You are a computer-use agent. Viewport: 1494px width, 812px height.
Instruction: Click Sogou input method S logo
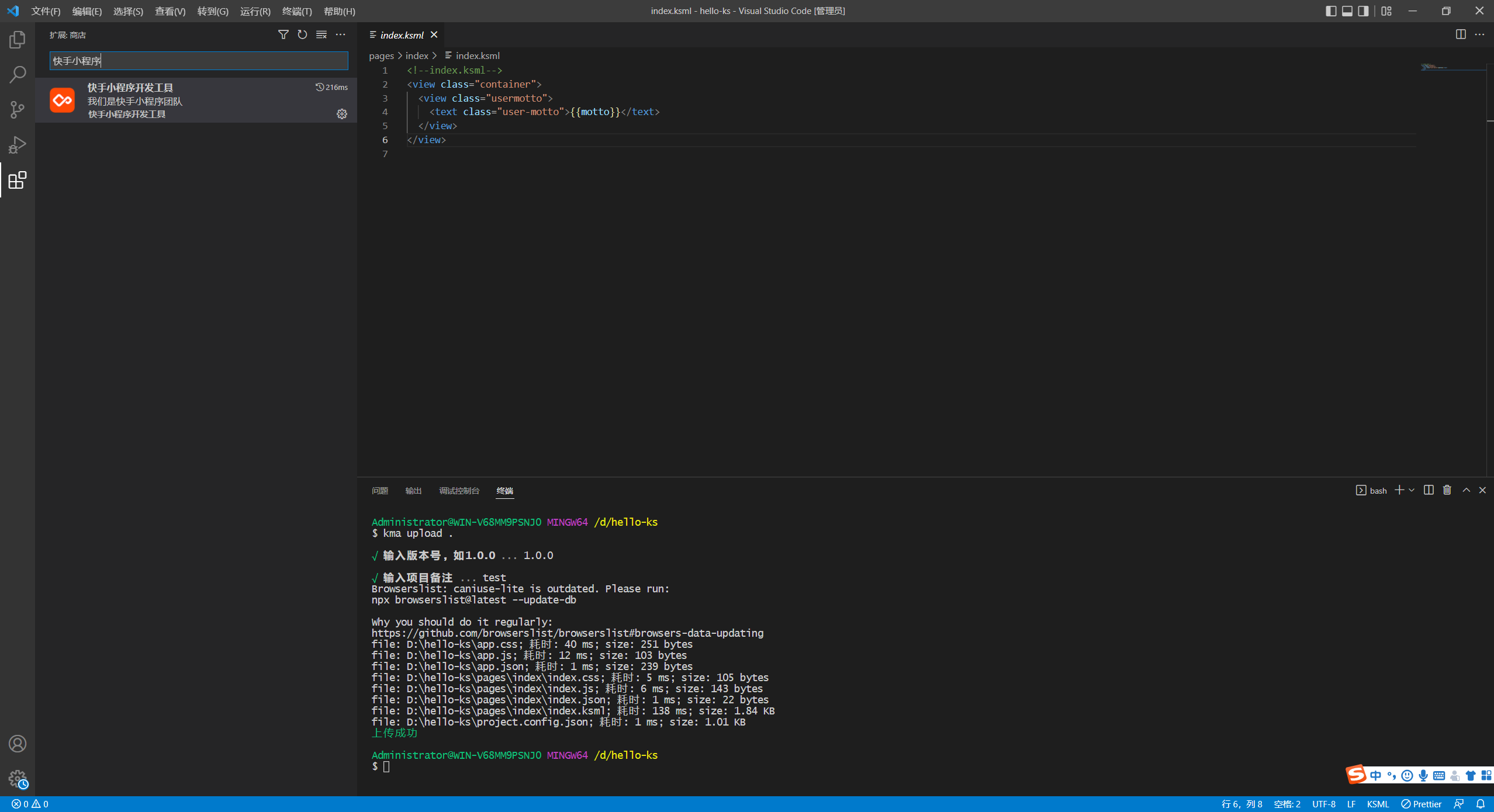pyautogui.click(x=1356, y=775)
